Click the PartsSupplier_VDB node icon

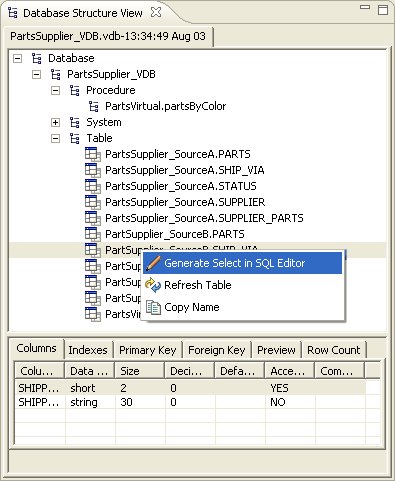pyautogui.click(x=55, y=74)
